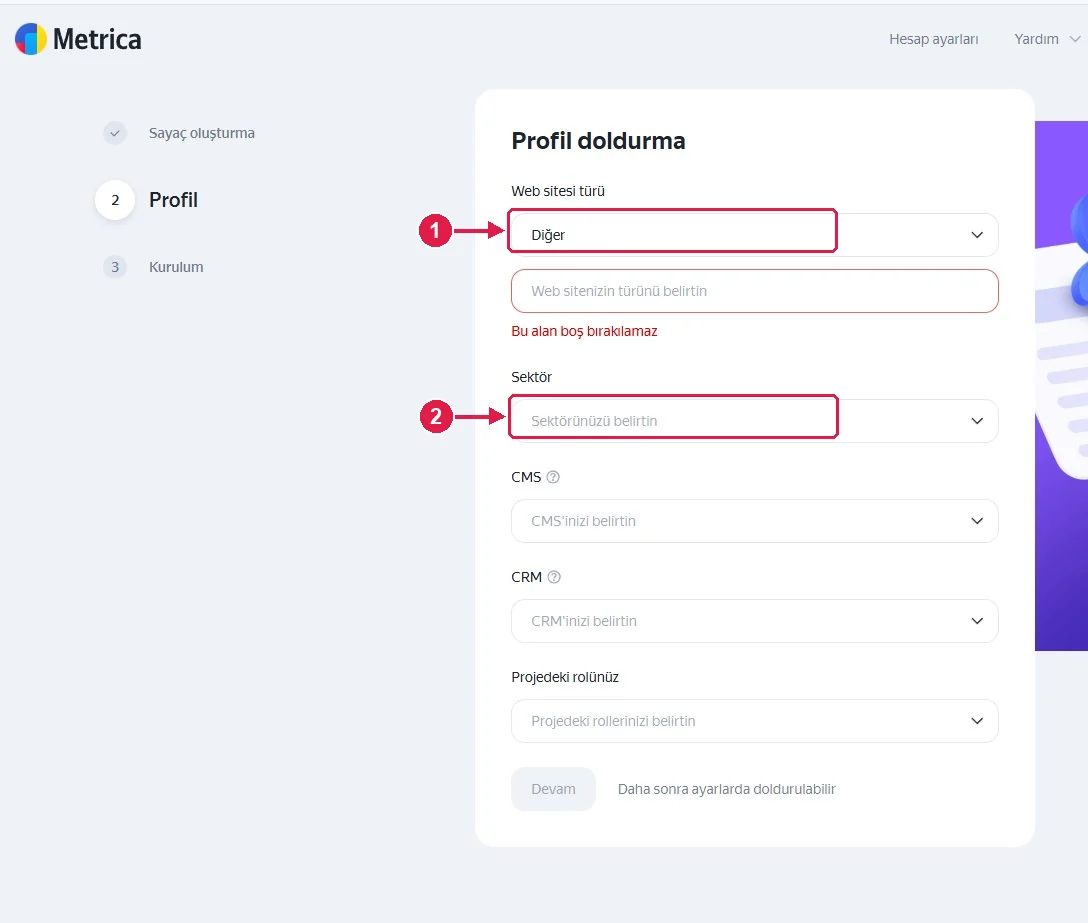The image size is (1088, 923).
Task: Open the Yardım menu
Action: 1036,40
